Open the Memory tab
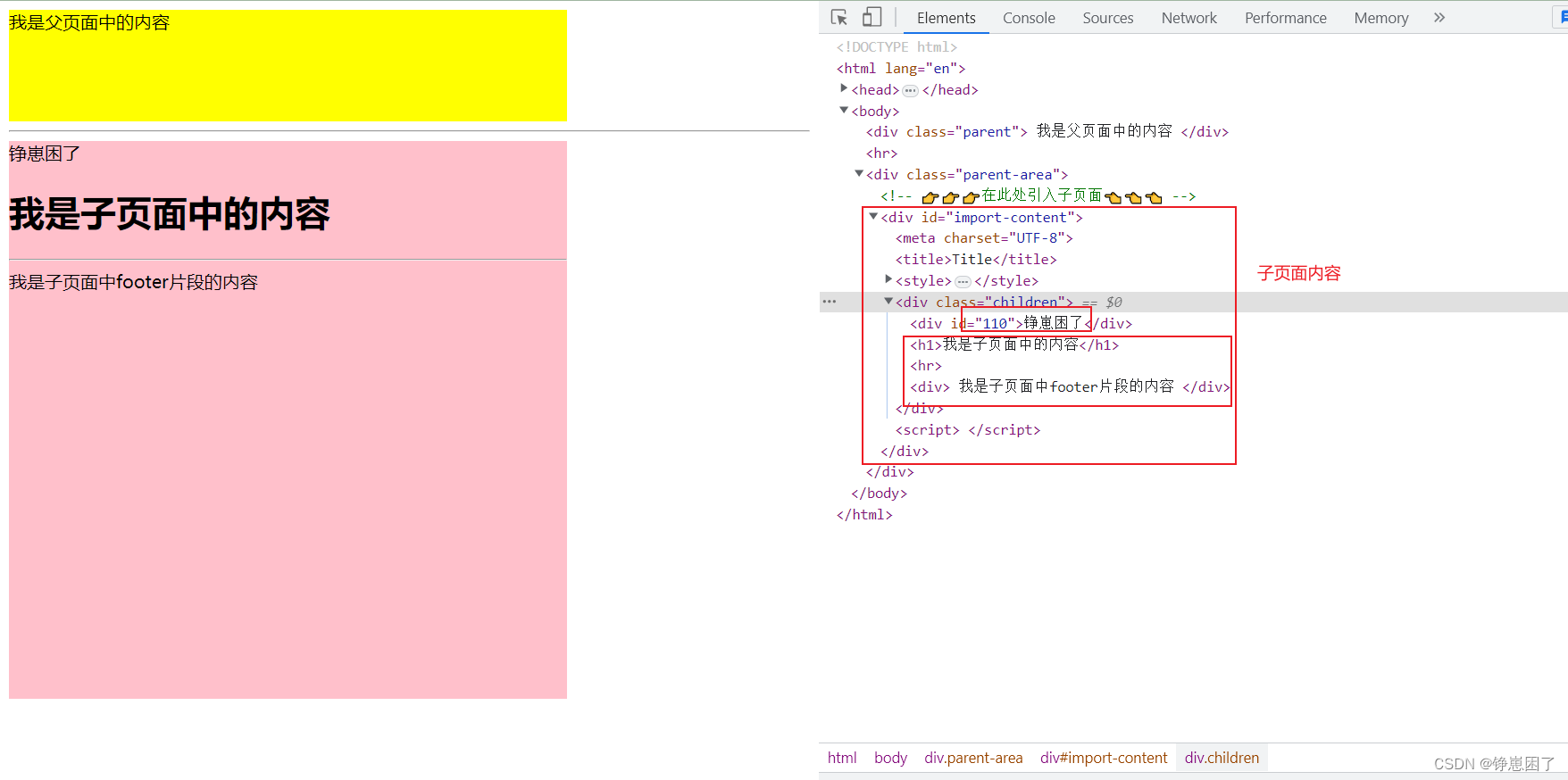 [x=1380, y=18]
